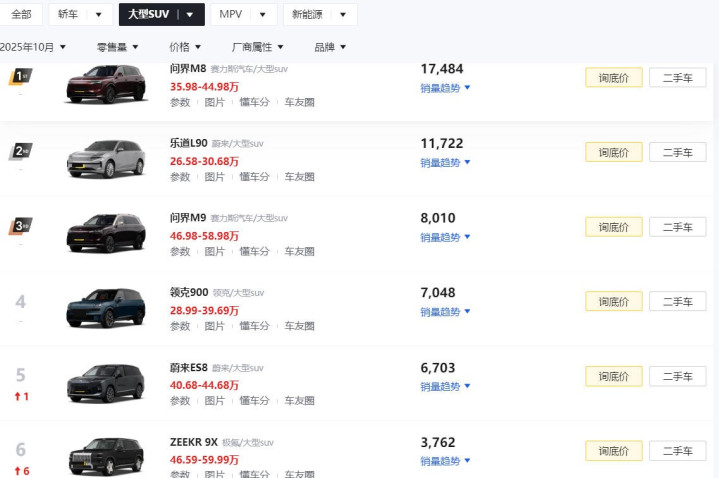
Task: Expand the 价格 filter dropdown
Action: point(185,47)
